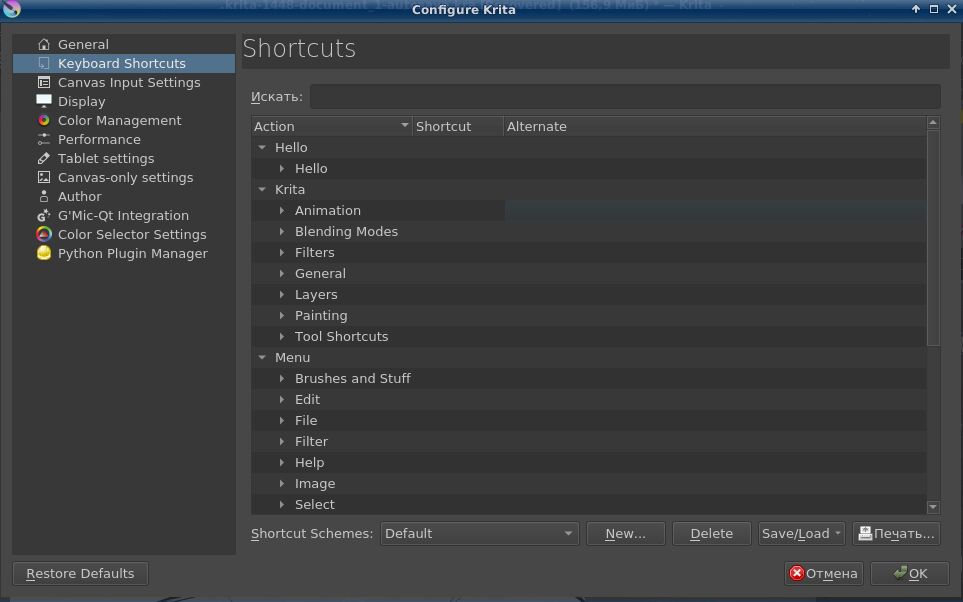Confirm settings with the OK button
The height and width of the screenshot is (602, 963).
(x=910, y=573)
